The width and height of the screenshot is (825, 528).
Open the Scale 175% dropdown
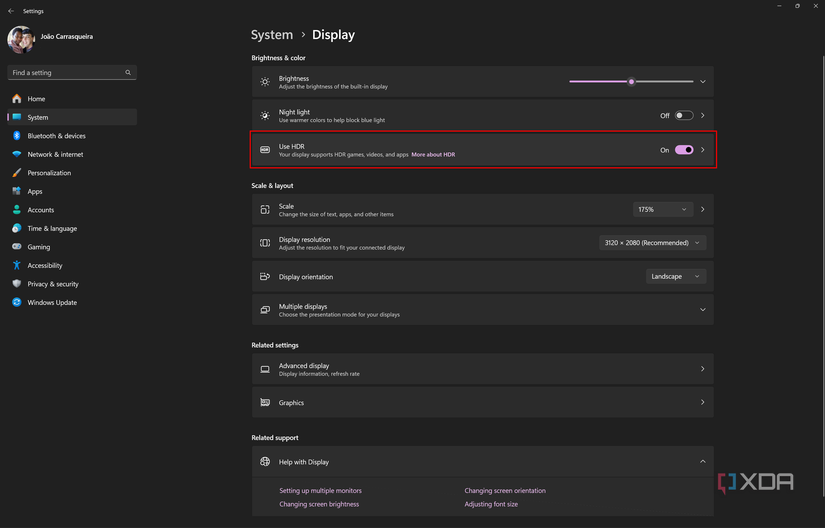pyautogui.click(x=663, y=209)
